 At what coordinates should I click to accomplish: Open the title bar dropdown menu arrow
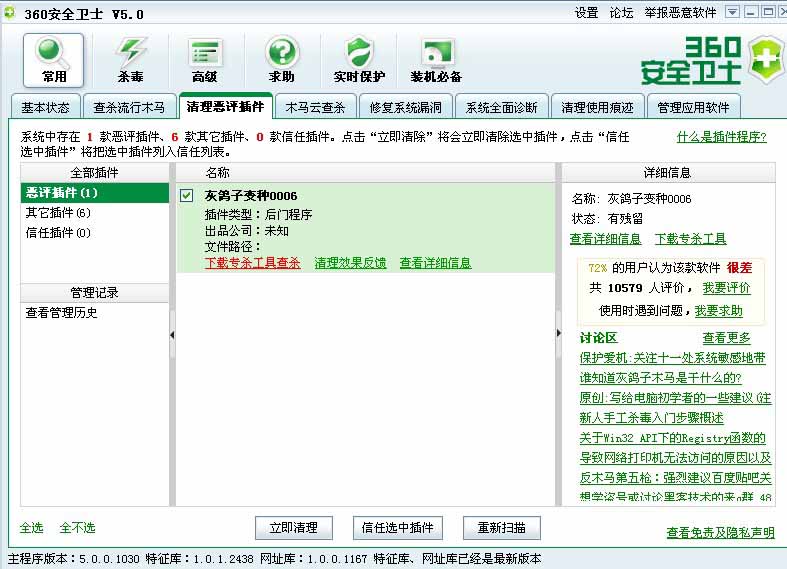click(732, 12)
